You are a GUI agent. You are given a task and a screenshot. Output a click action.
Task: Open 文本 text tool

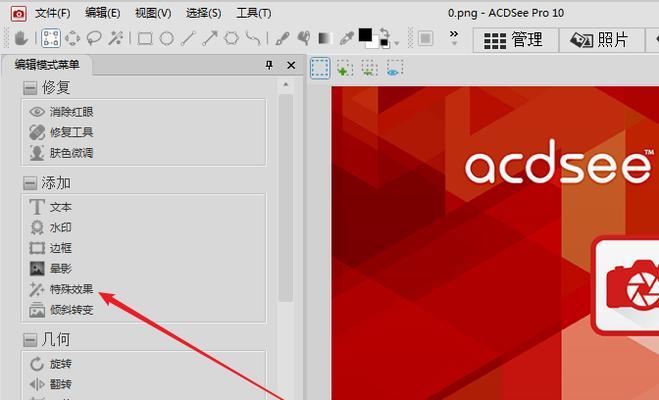pos(50,207)
